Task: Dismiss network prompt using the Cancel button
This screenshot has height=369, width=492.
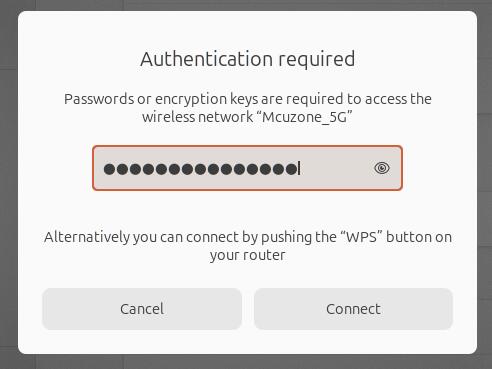Action: pos(142,309)
